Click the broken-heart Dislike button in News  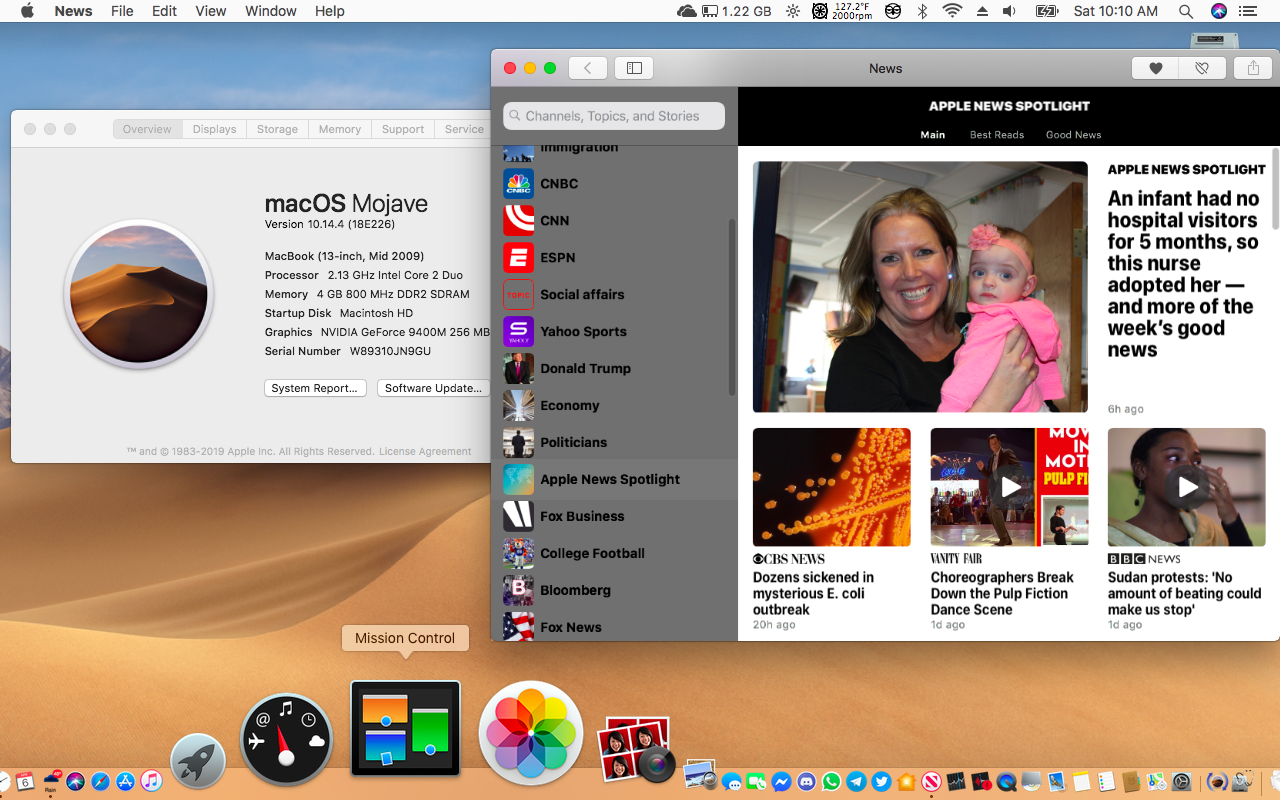1202,68
